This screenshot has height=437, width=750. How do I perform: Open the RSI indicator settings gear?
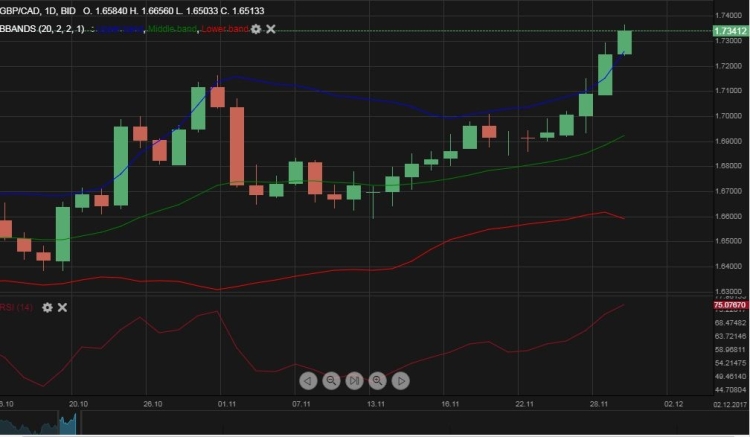coord(46,307)
